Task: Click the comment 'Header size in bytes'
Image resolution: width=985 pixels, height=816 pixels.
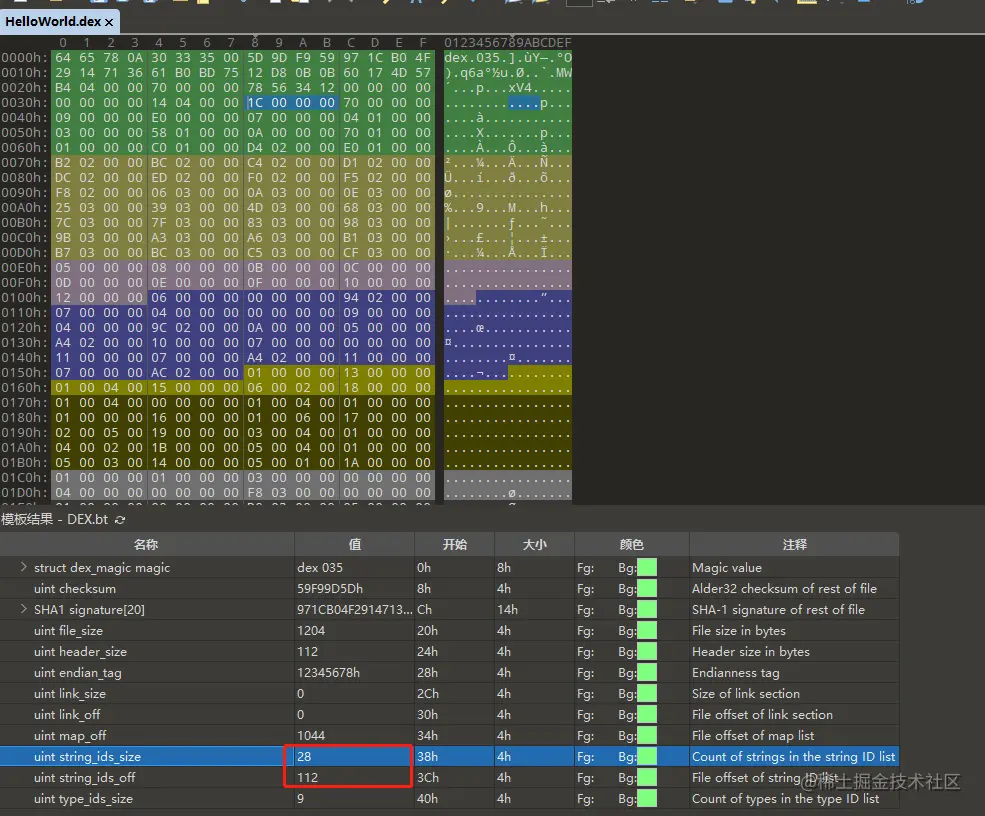Action: point(751,651)
